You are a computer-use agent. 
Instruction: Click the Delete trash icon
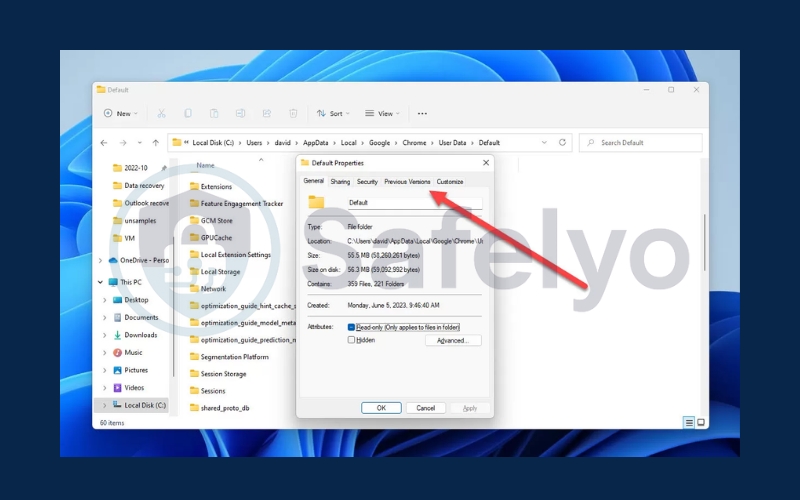point(293,113)
